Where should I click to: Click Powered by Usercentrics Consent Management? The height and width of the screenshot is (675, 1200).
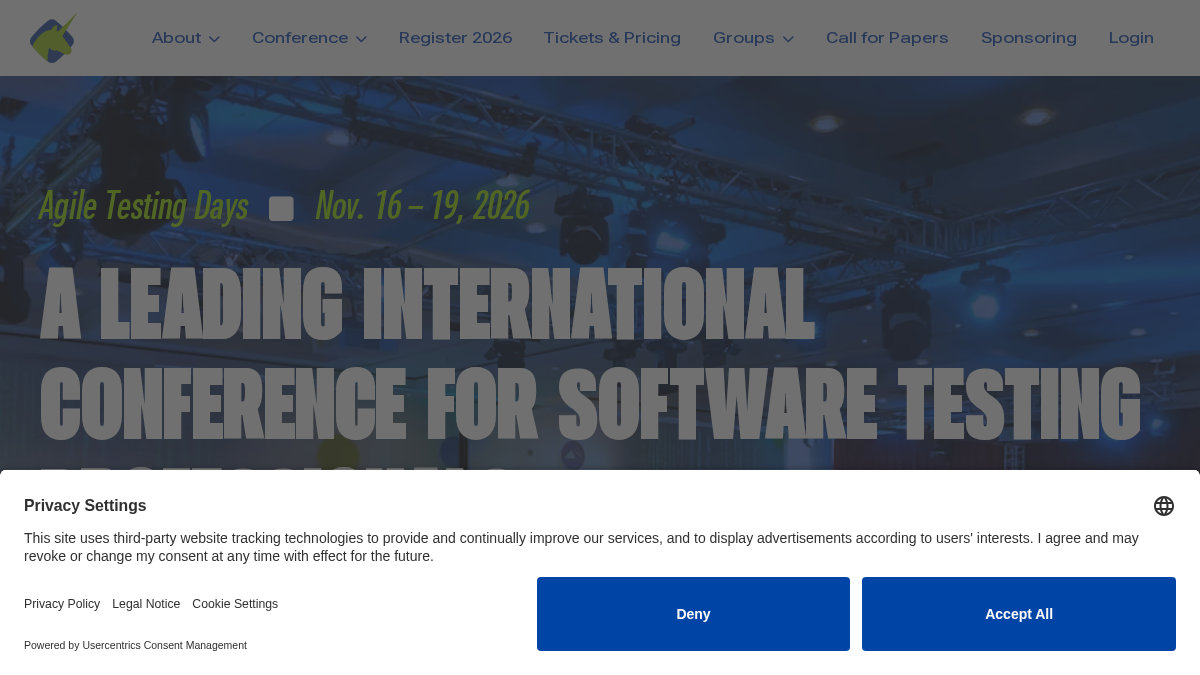[135, 645]
